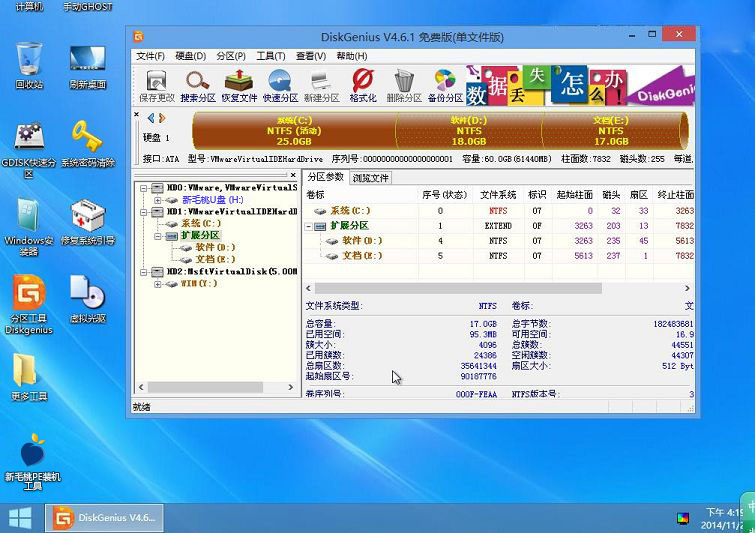Viewport: 755px width, 533px height.
Task: Switch to the 分区参数 tab
Action: click(325, 177)
